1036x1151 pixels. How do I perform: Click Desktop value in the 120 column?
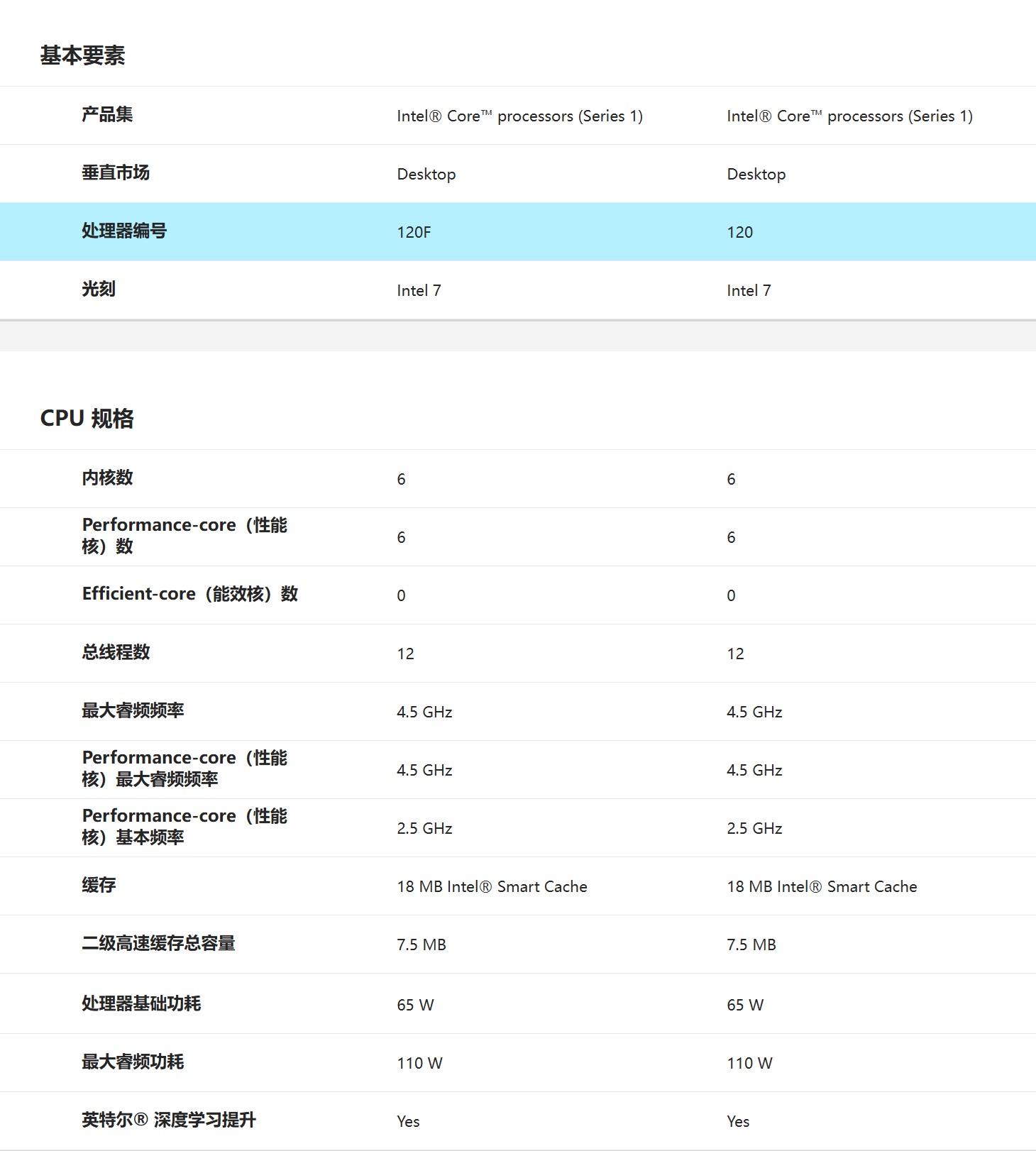coord(756,175)
